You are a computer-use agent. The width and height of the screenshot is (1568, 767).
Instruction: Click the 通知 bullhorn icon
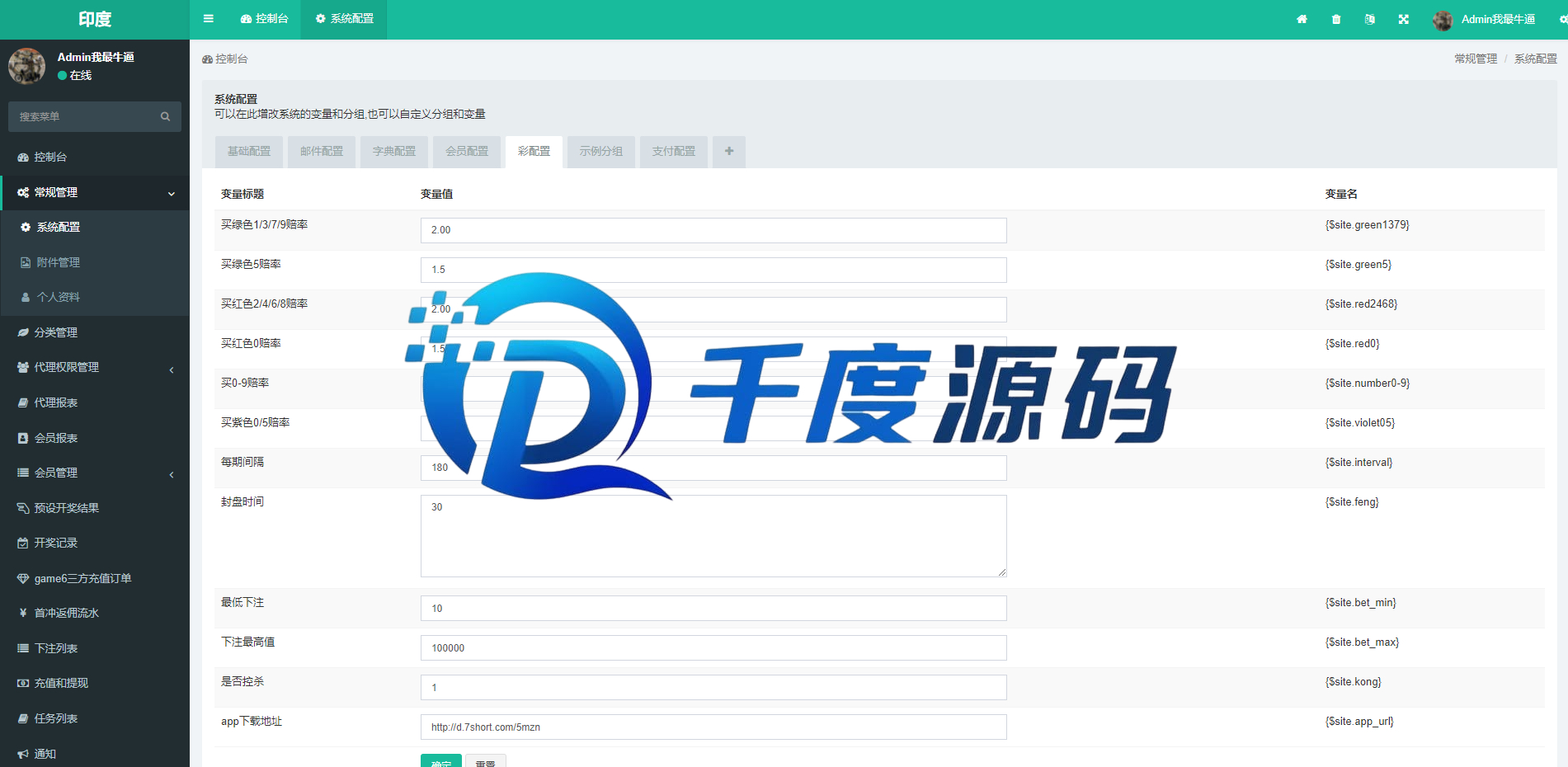(23, 754)
